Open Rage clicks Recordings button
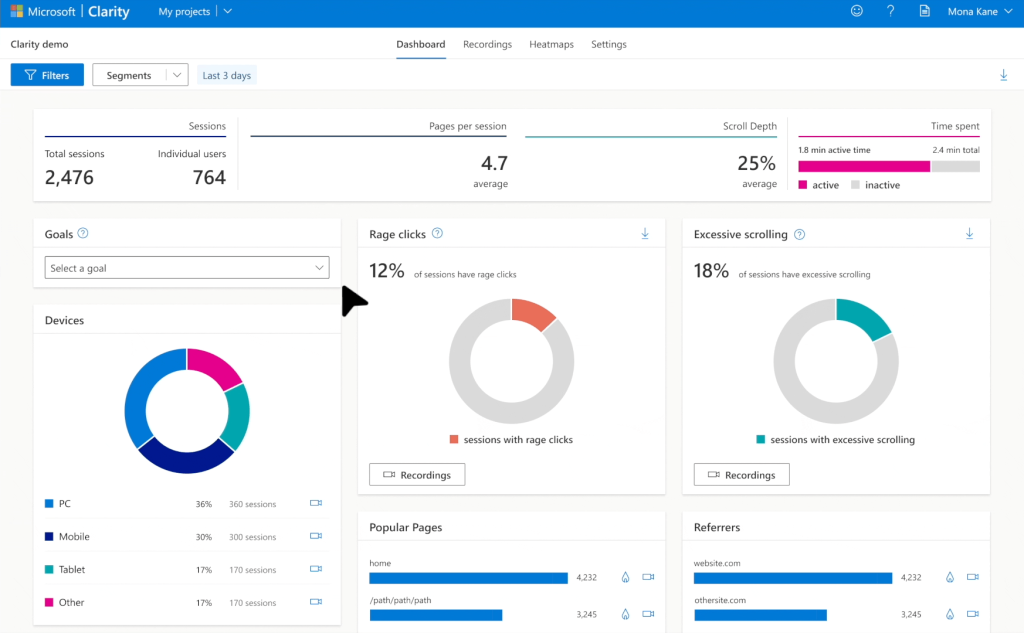The image size is (1024, 633). [417, 475]
